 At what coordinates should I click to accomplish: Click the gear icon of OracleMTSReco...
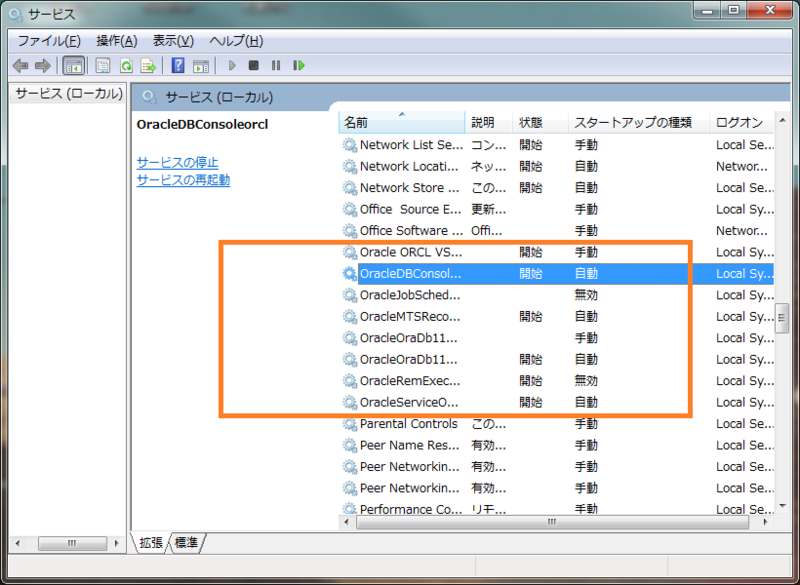point(349,316)
